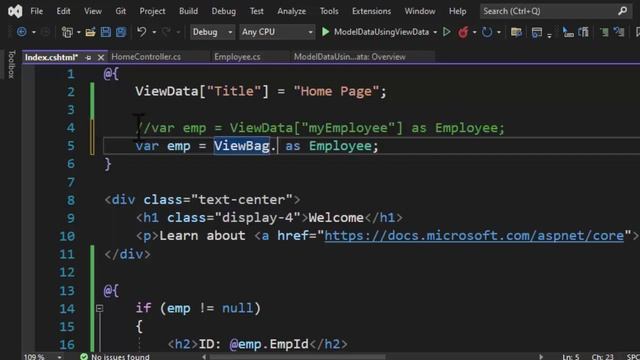This screenshot has height=360, width=640.
Task: Click @emp.EmpId on line 16
Action: pyautogui.click(x=269, y=344)
